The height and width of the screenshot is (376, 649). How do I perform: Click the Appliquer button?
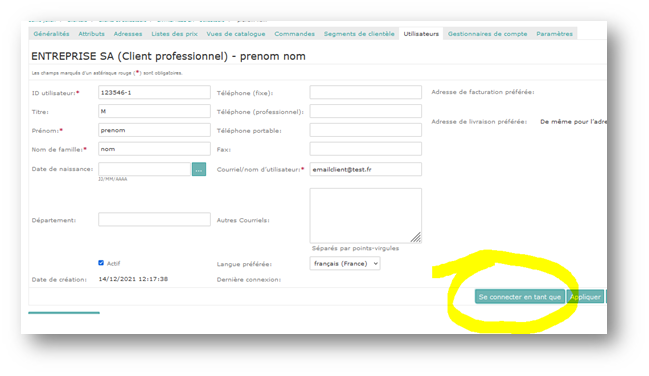[585, 296]
